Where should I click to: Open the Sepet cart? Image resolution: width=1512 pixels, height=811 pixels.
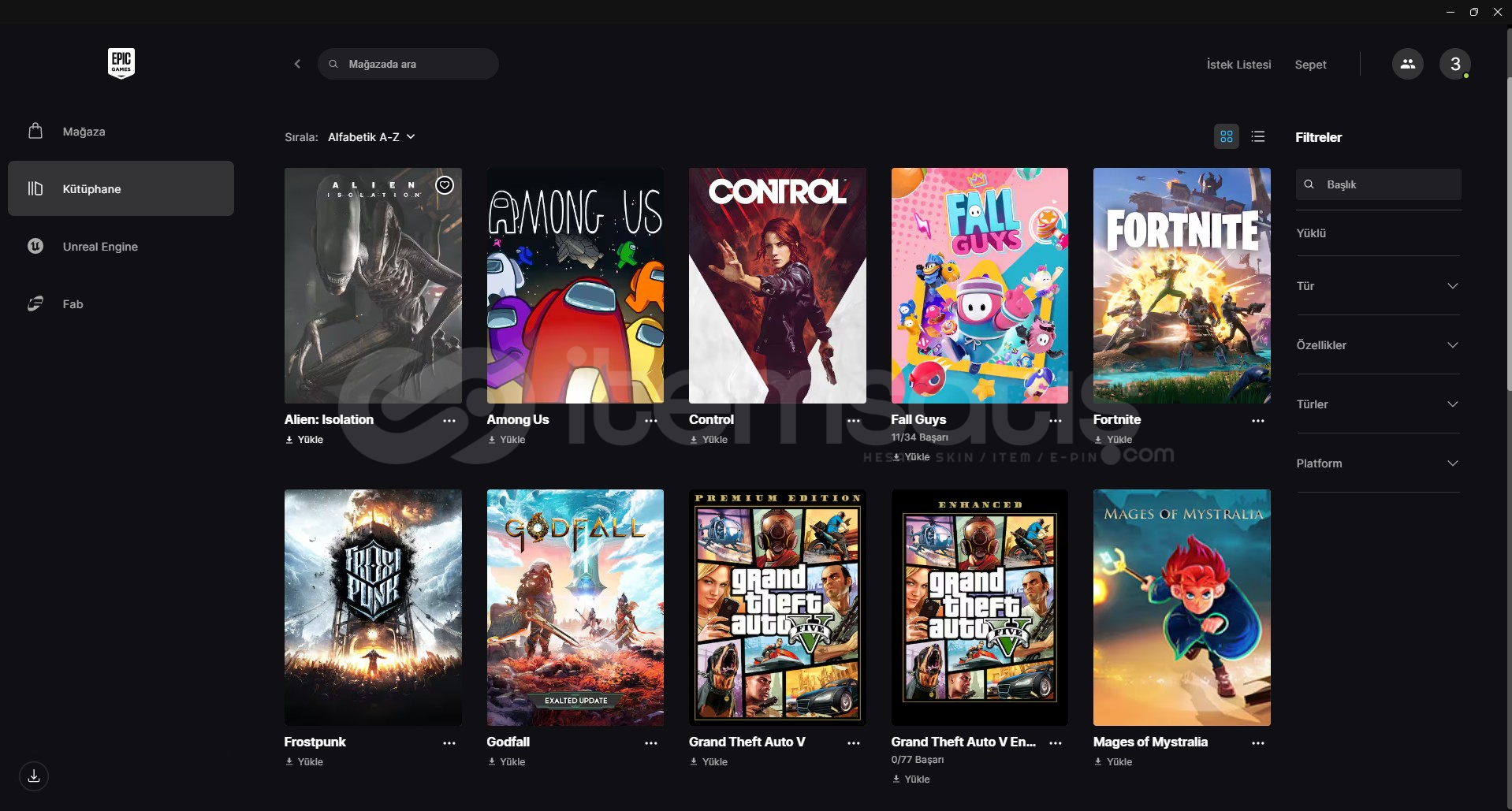[x=1310, y=65]
